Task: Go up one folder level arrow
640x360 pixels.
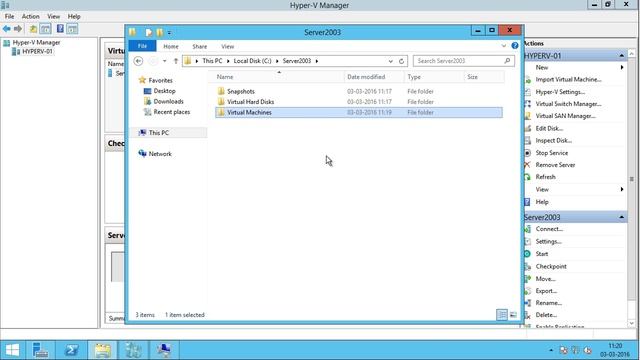Action: click(176, 61)
